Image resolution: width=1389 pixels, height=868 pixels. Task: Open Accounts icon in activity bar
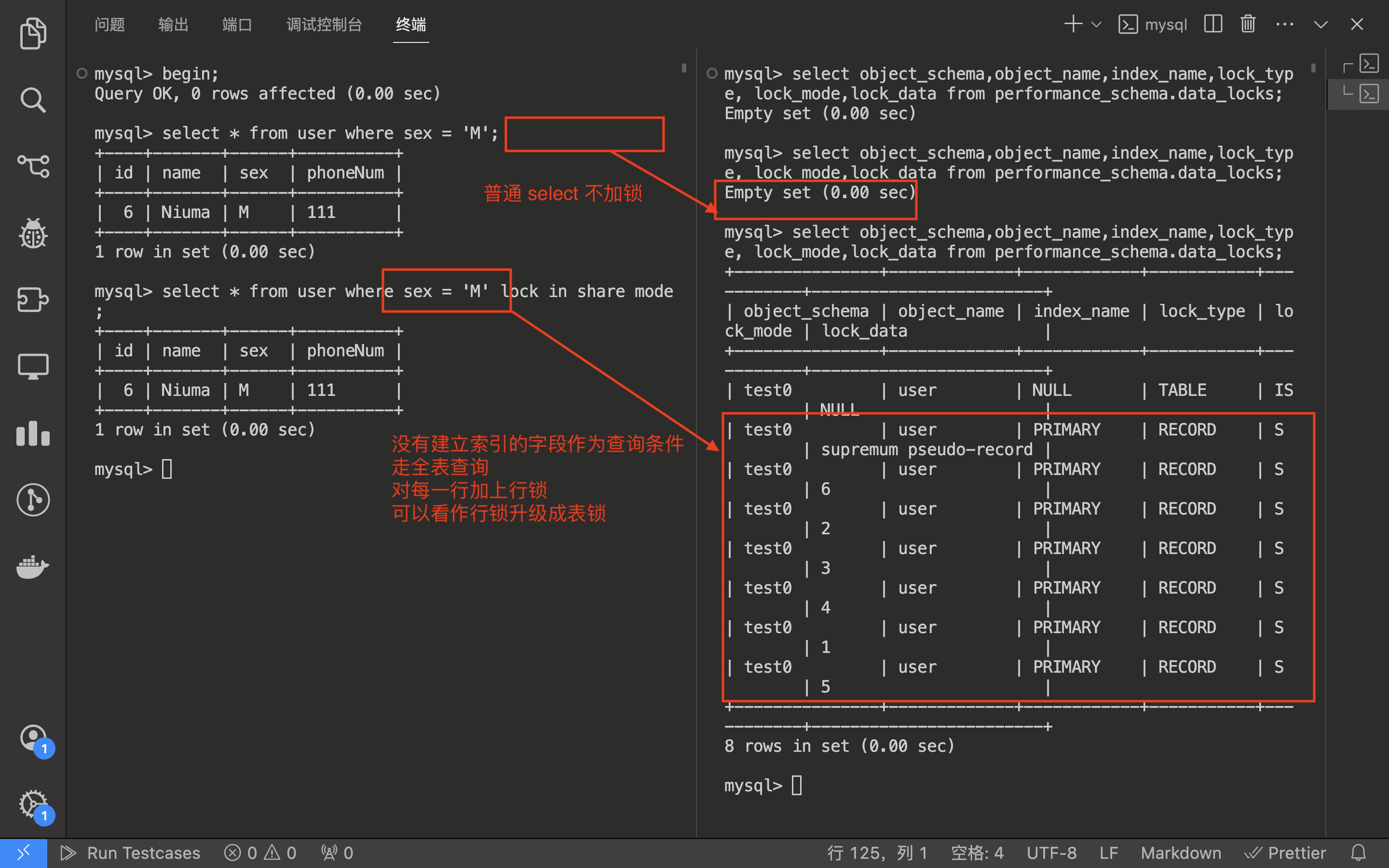coord(33,737)
